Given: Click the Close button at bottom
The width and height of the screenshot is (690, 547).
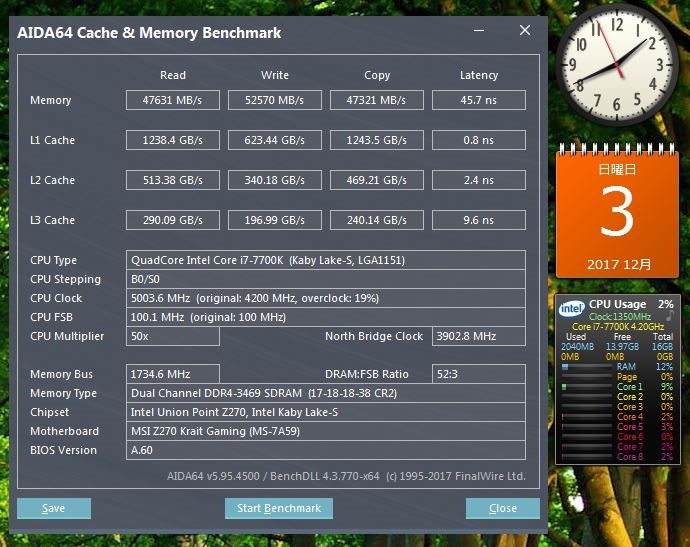Looking at the screenshot, I should [x=503, y=508].
